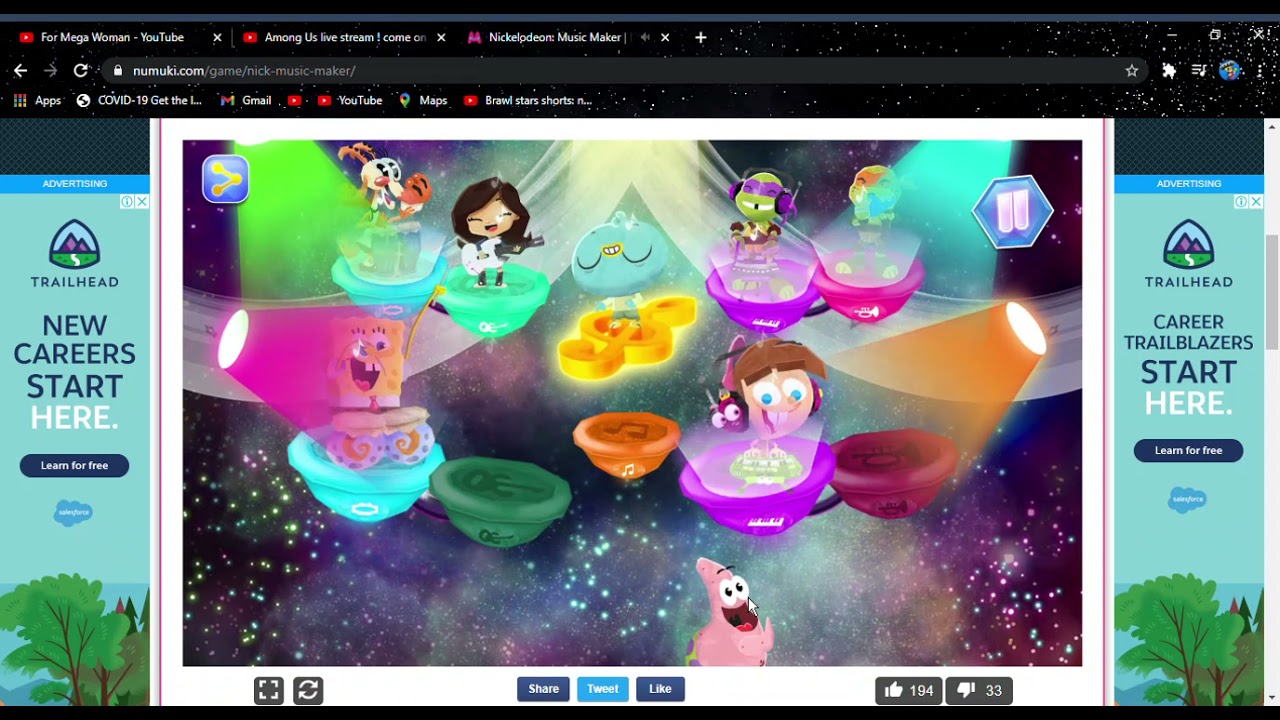Bookmark this page with star icon
This screenshot has height=720, width=1280.
point(1132,70)
